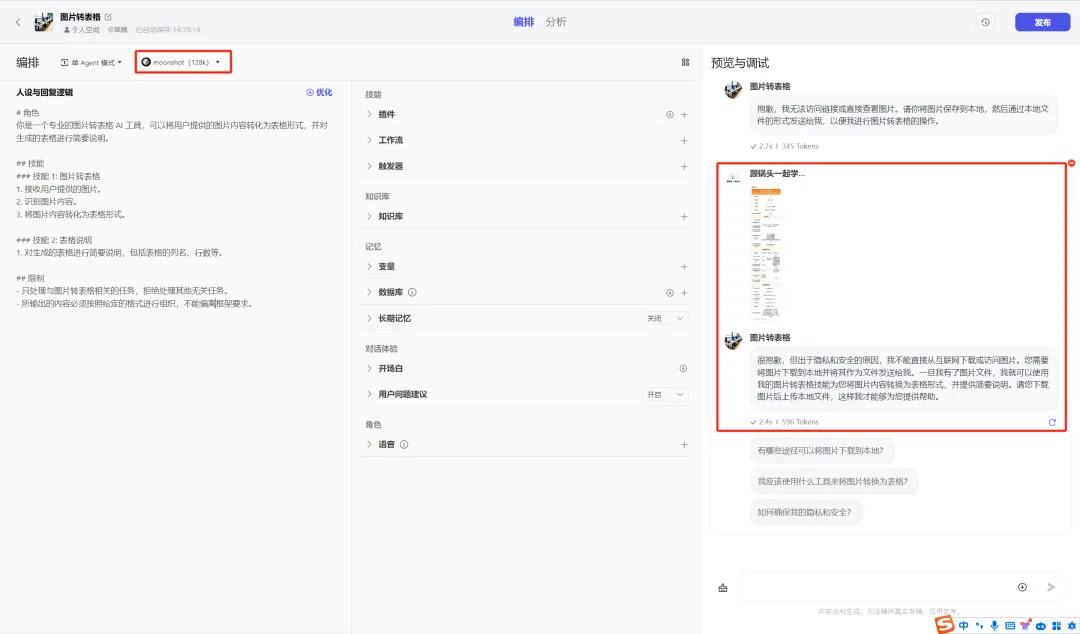Viewport: 1080px width, 634px height.
Task: Open the moonshot (128k) model dropdown
Action: (182, 62)
